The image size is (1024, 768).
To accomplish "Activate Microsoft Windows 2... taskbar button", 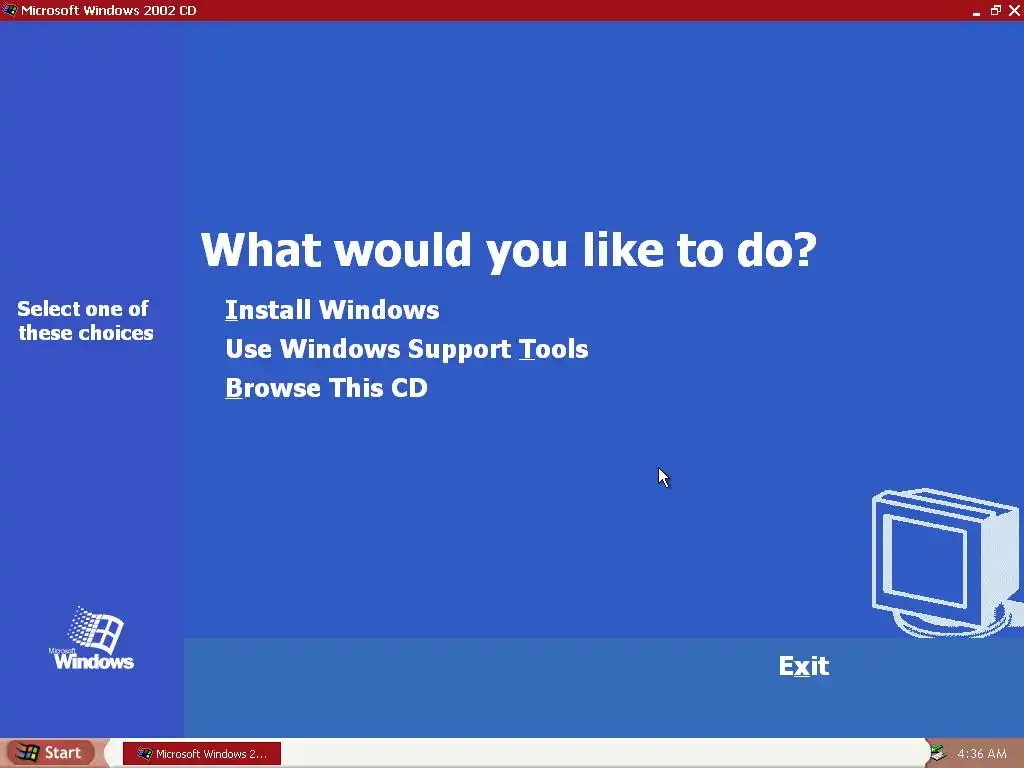I will point(202,754).
